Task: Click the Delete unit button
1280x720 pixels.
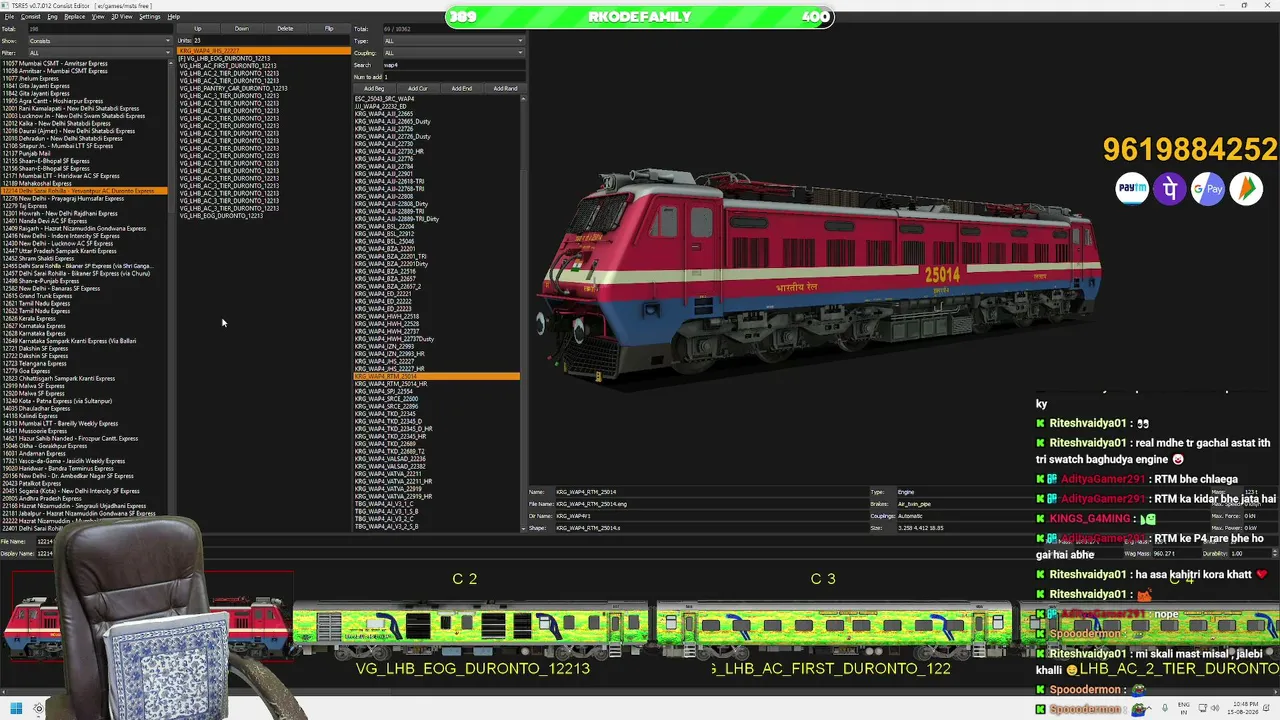Action: (x=285, y=29)
